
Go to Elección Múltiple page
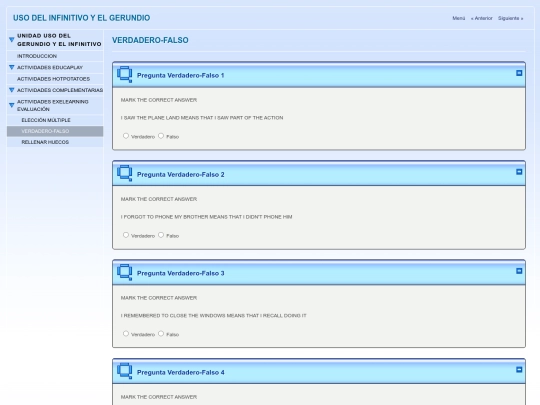click(46, 120)
